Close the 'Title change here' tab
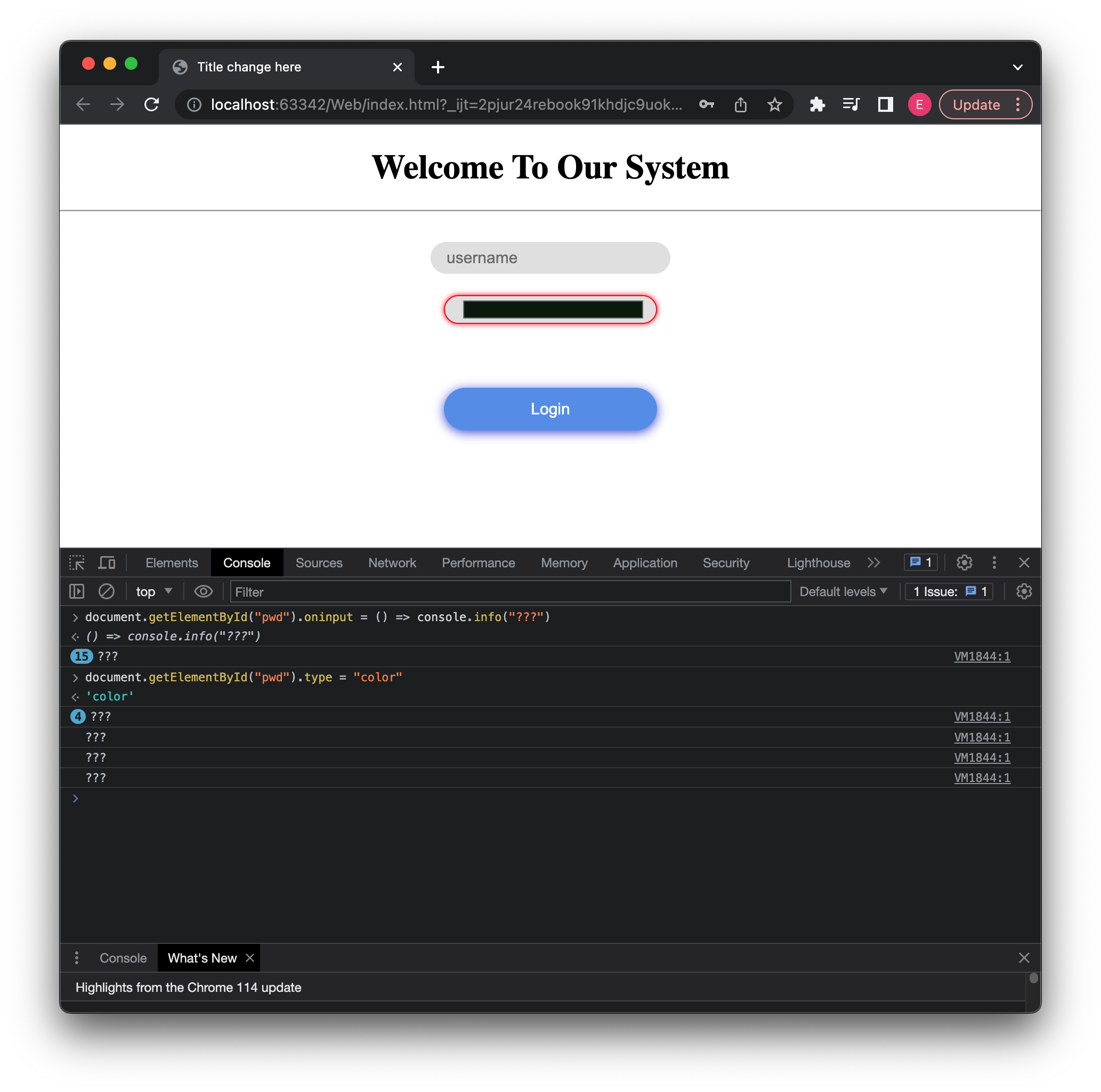Screen dimensions: 1101x1092 (397, 67)
